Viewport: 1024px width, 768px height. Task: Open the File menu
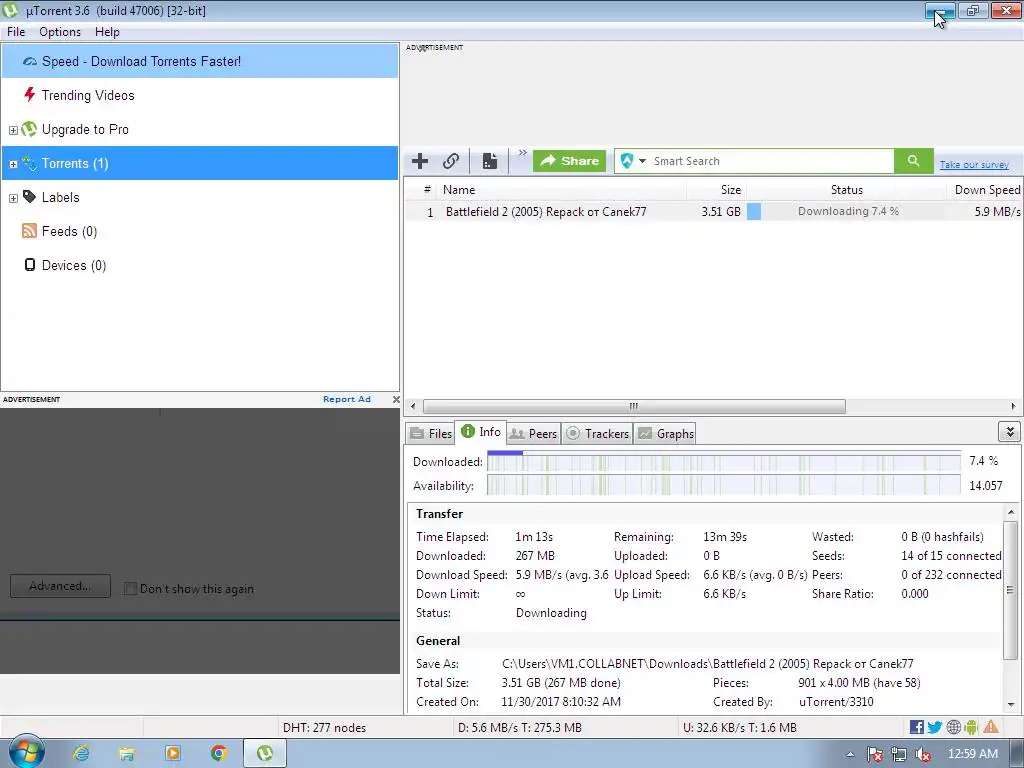tap(16, 32)
